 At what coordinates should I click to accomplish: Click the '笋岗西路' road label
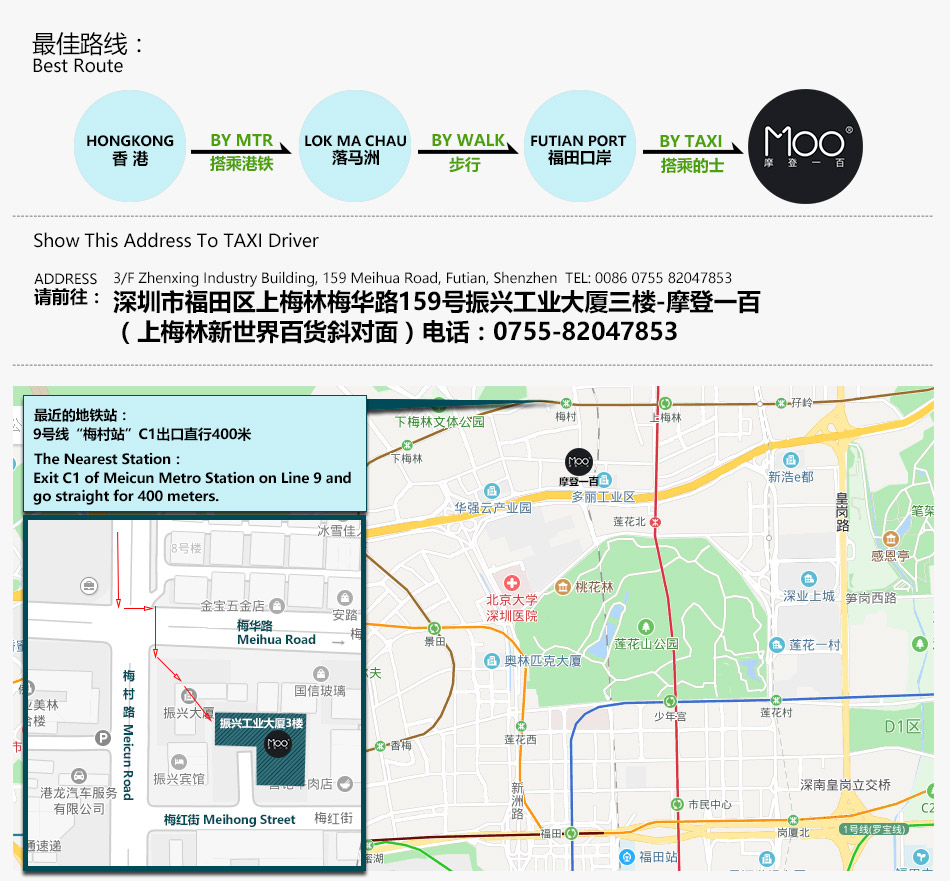[871, 598]
